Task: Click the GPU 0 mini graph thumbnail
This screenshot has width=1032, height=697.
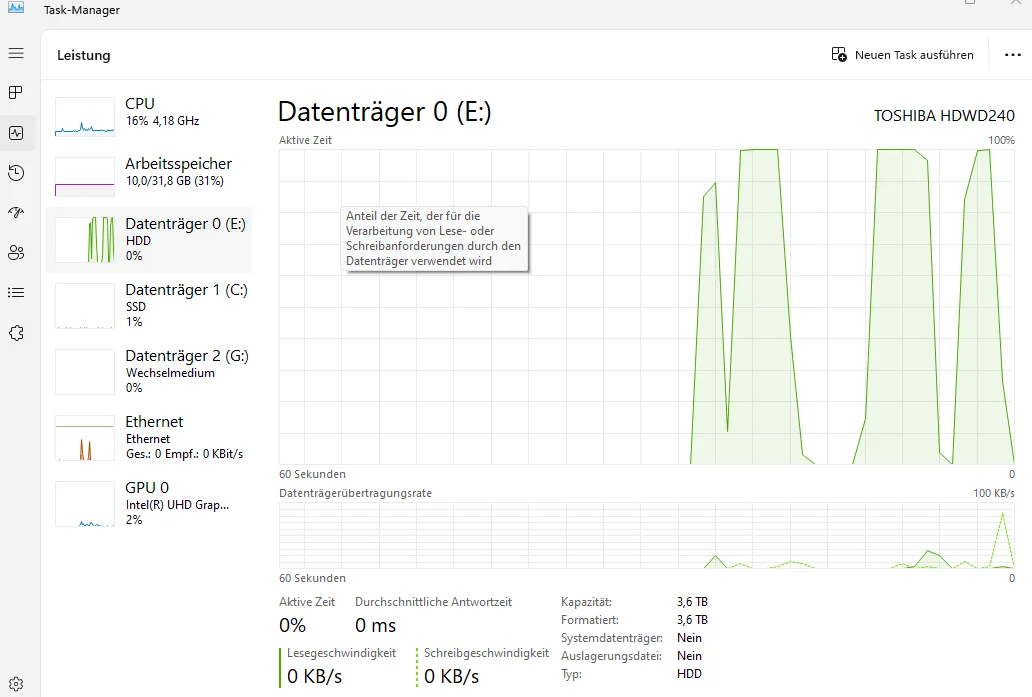Action: pos(85,503)
